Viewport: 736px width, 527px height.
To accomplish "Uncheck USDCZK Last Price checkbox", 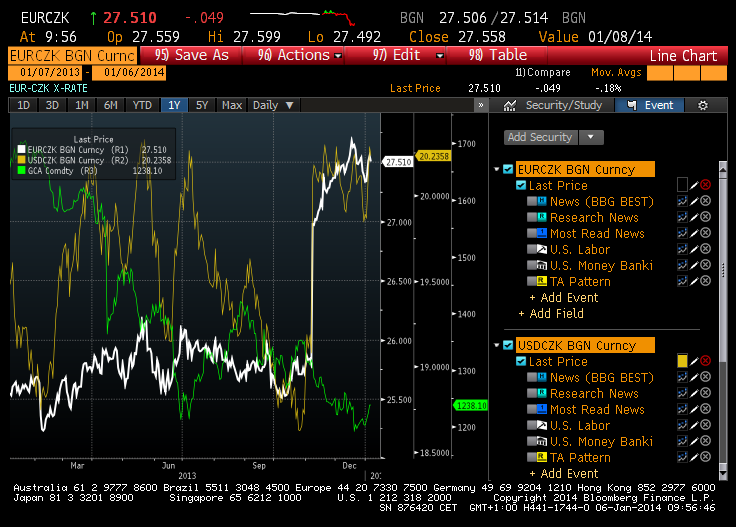I will click(521, 361).
